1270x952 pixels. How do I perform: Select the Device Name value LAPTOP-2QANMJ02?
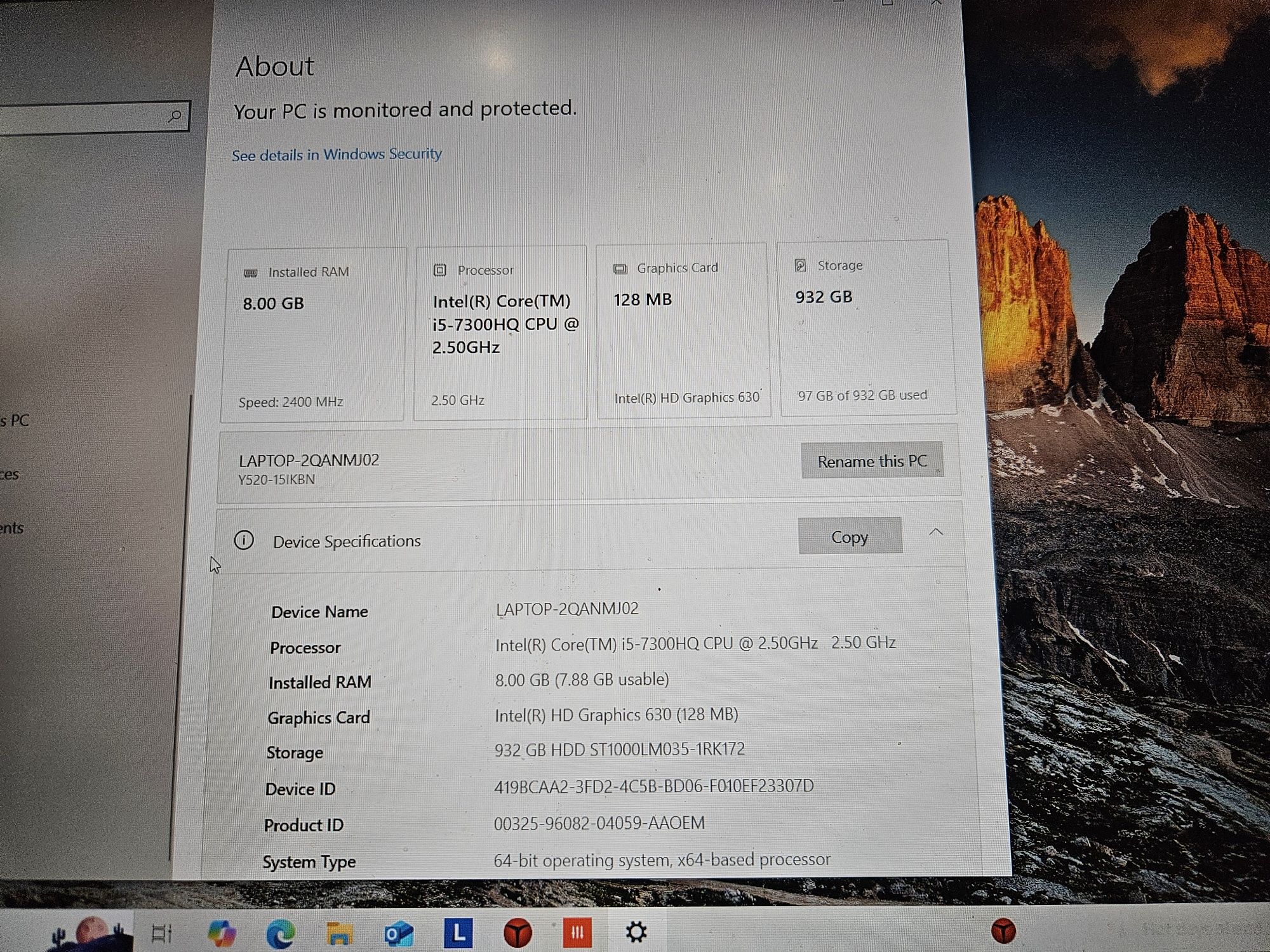[x=567, y=609]
